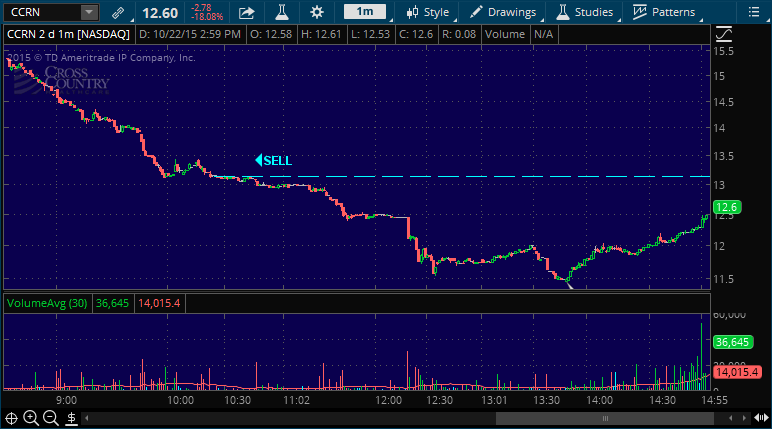
Task: Click the CCRN symbol input field
Action: click(x=40, y=13)
